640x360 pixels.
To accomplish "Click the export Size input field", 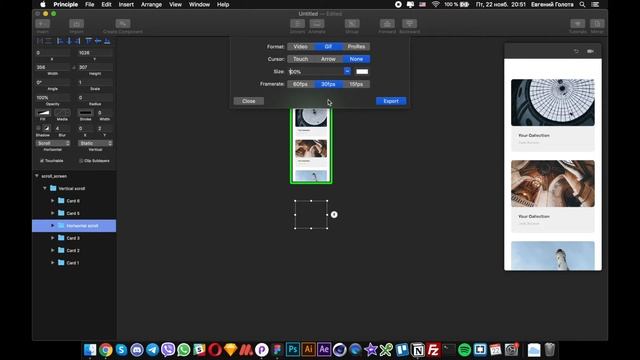I will coord(316,71).
